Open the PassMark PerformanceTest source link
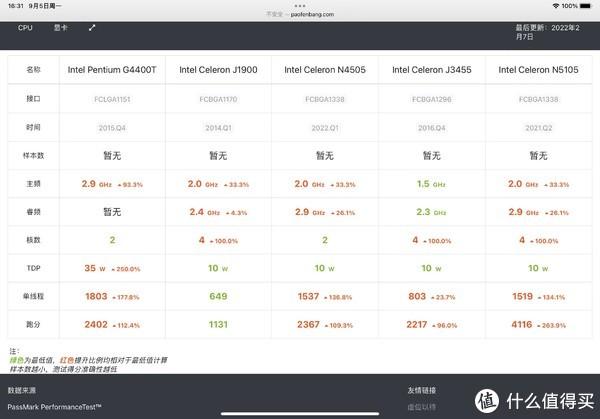The image size is (600, 419). pos(54,407)
